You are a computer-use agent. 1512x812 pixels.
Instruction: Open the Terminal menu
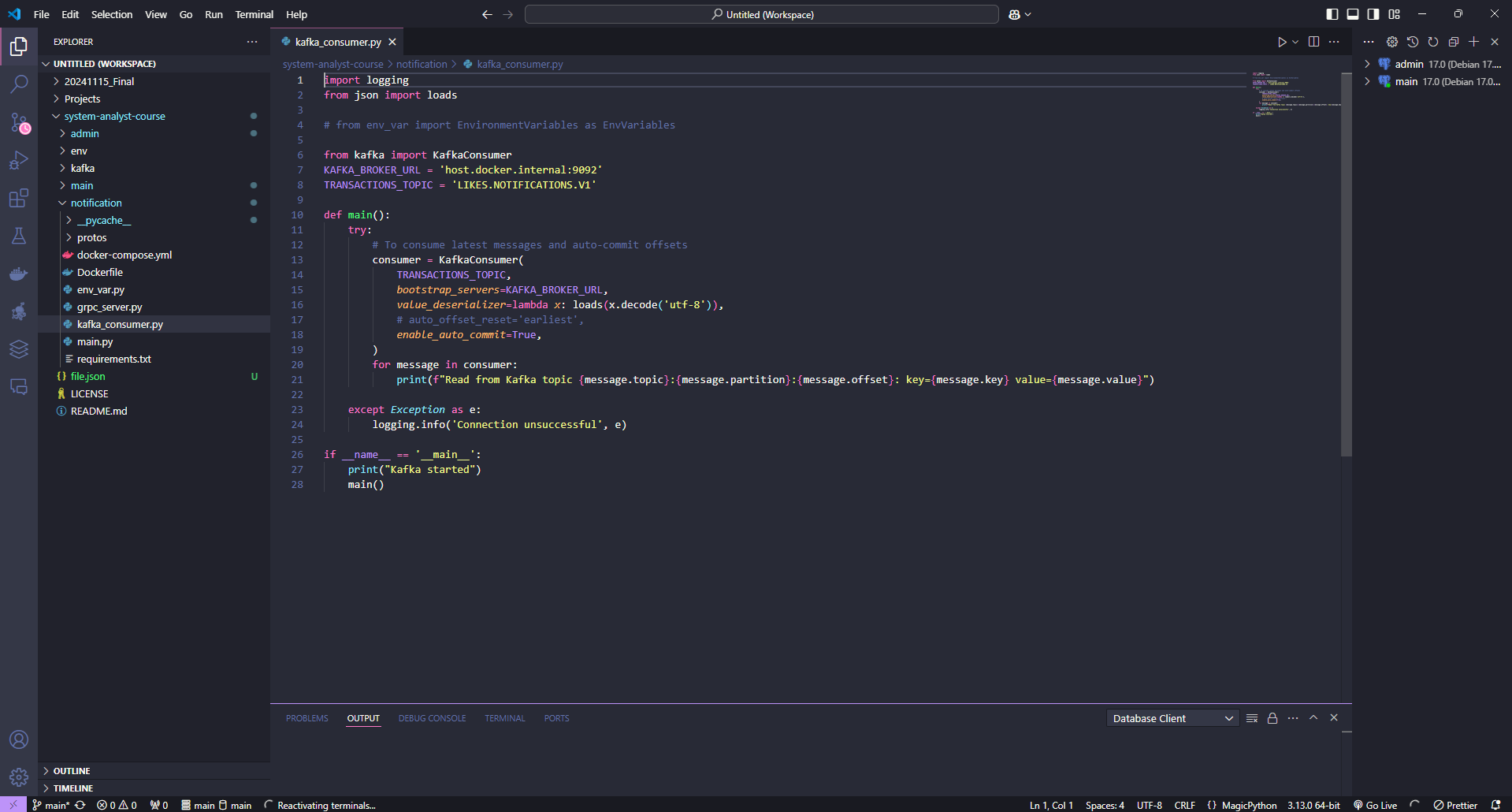pyautogui.click(x=254, y=14)
